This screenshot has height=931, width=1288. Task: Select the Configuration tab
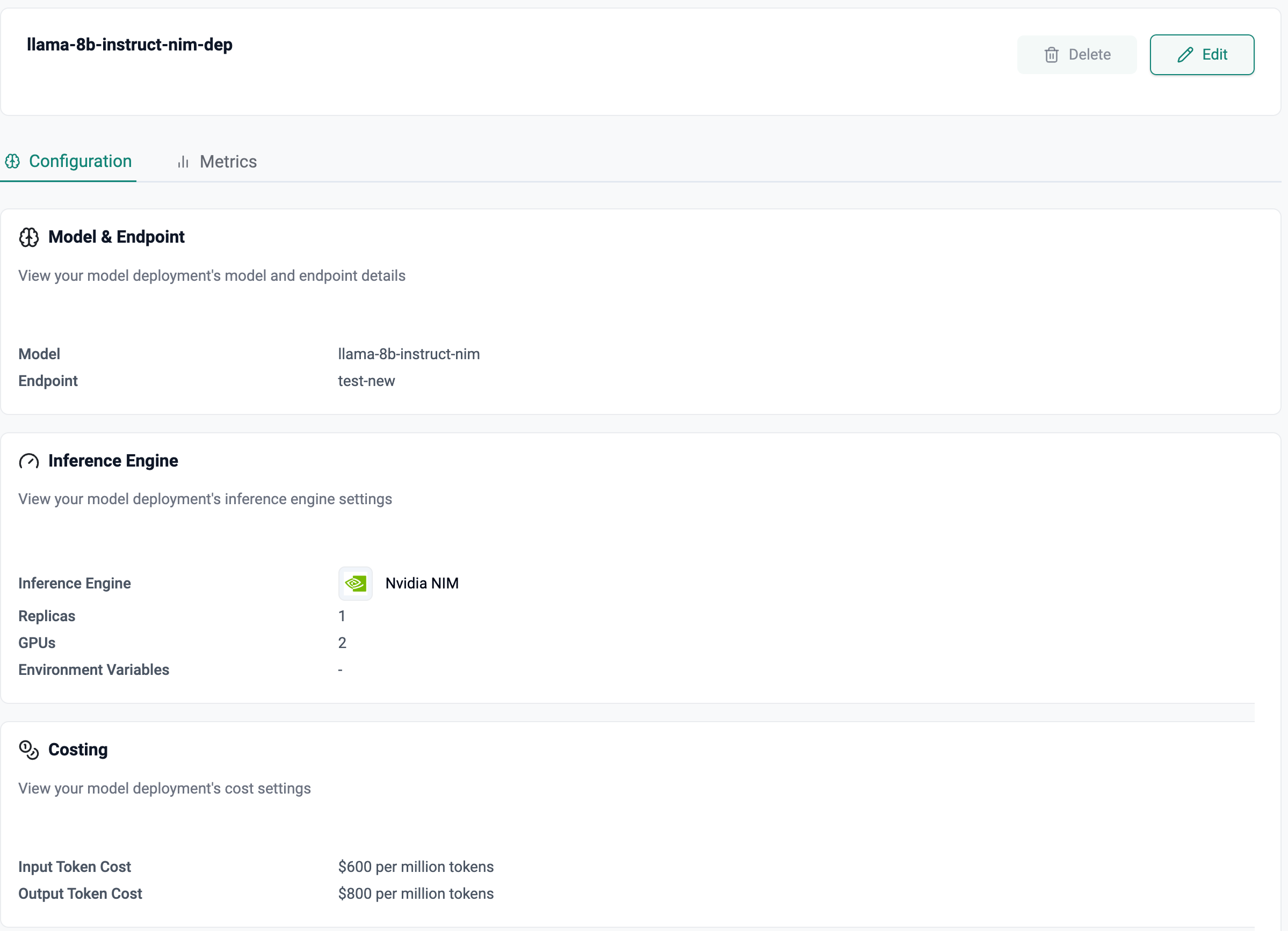[80, 161]
